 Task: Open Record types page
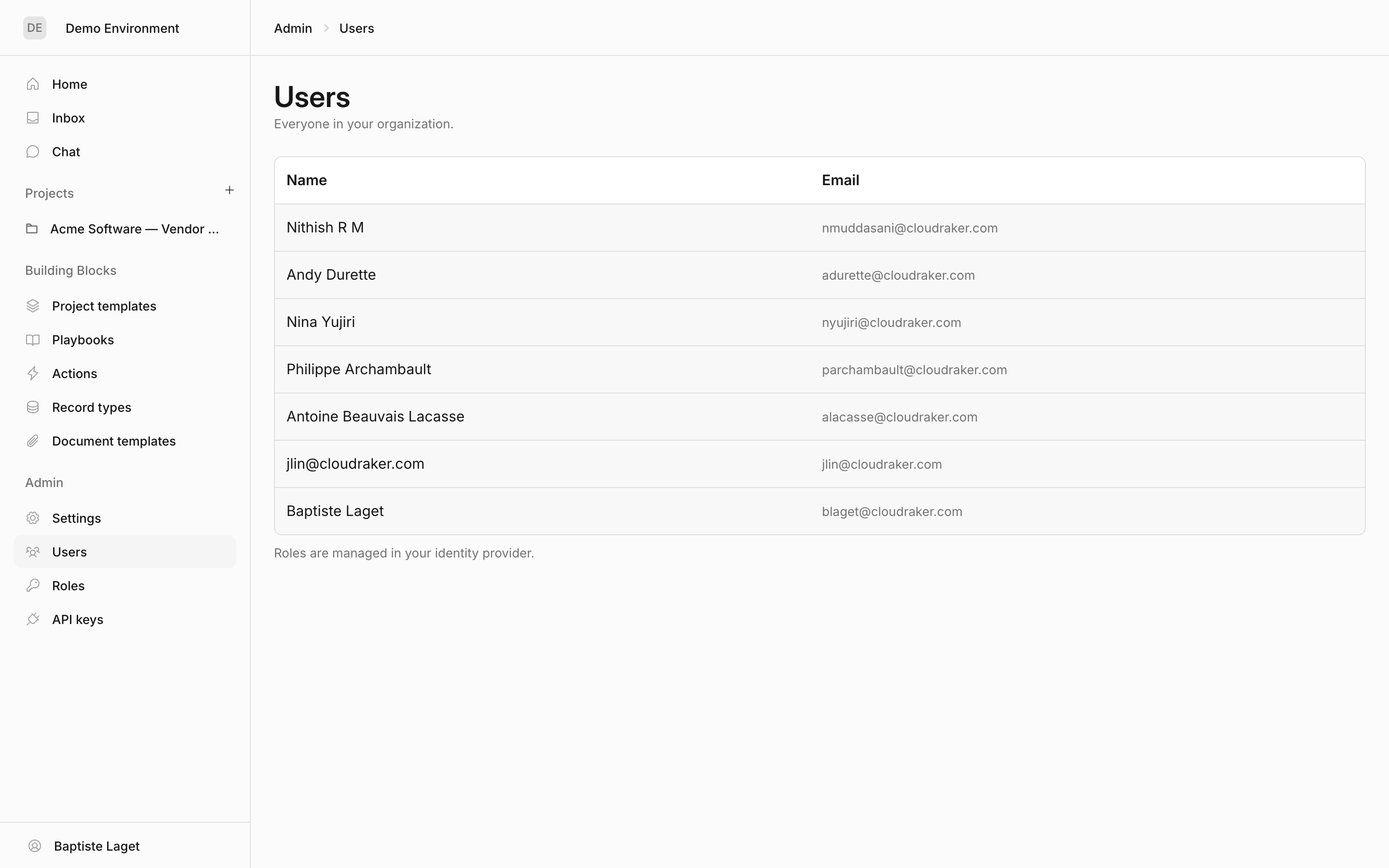124,407
